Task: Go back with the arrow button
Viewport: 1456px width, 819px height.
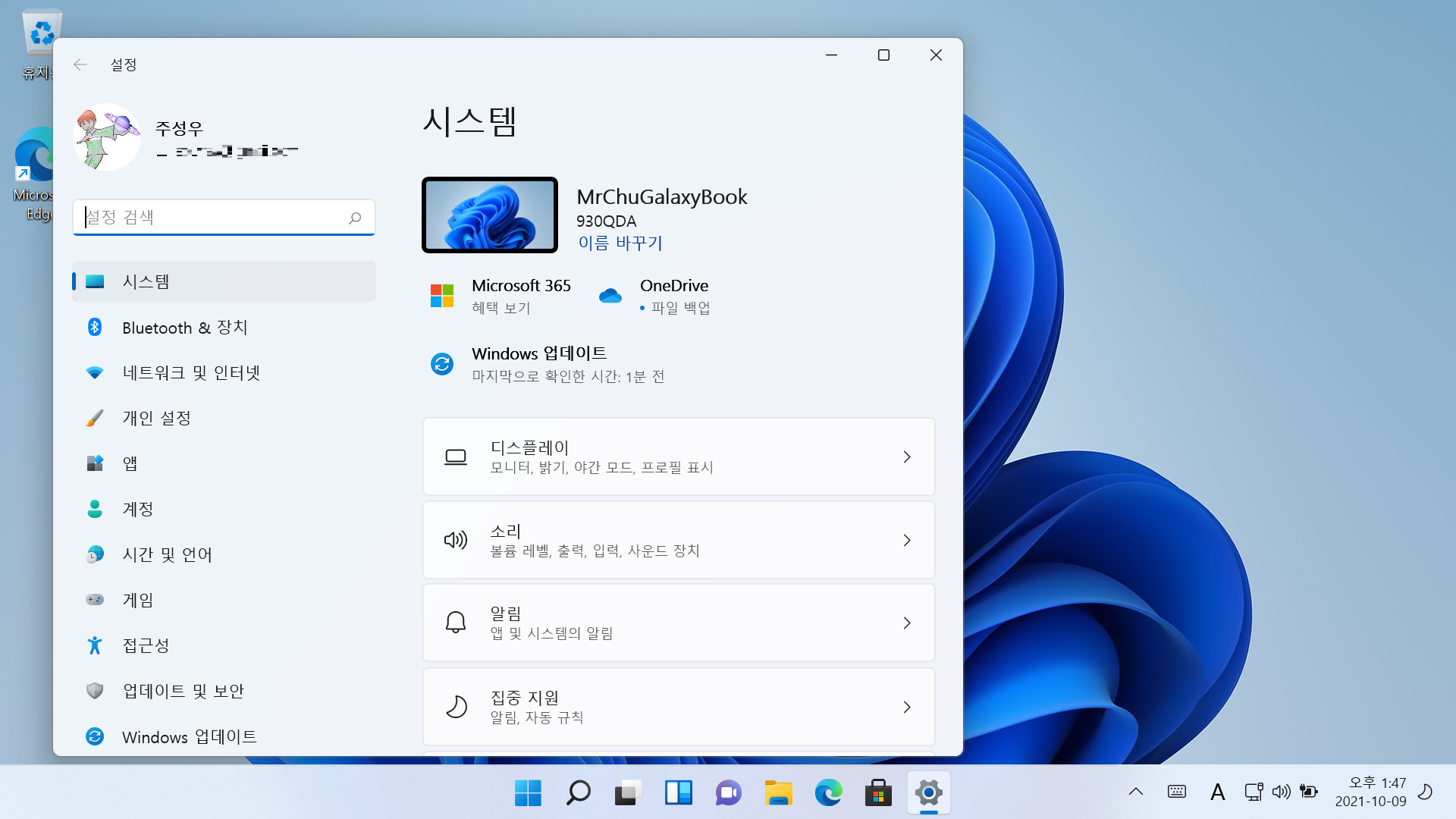Action: (x=80, y=64)
